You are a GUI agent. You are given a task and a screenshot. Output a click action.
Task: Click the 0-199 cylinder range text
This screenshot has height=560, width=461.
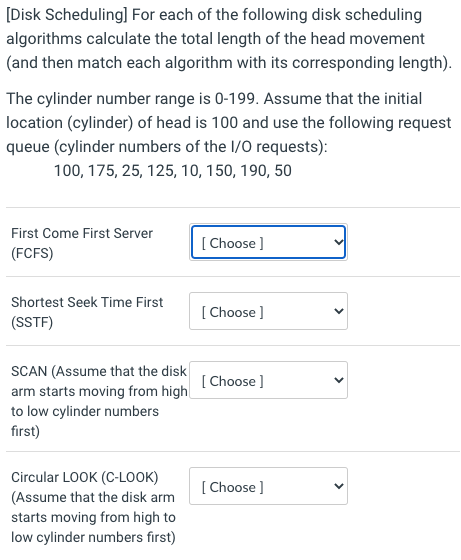pos(235,99)
